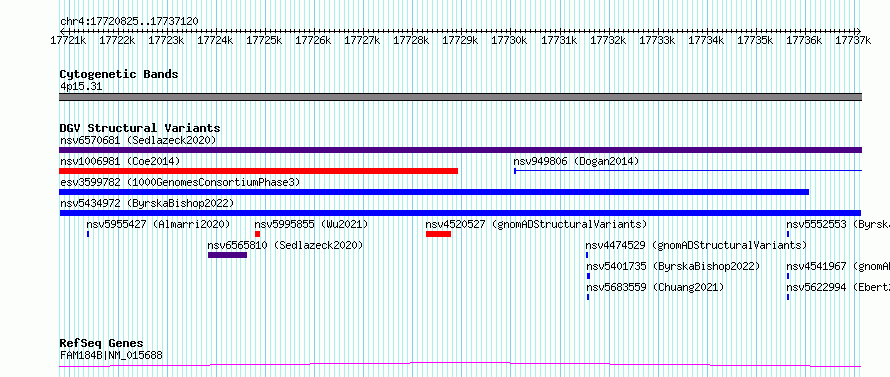Screen dimensions: 890x377
Task: Click the 4p15.31 band label
Action: point(81,86)
